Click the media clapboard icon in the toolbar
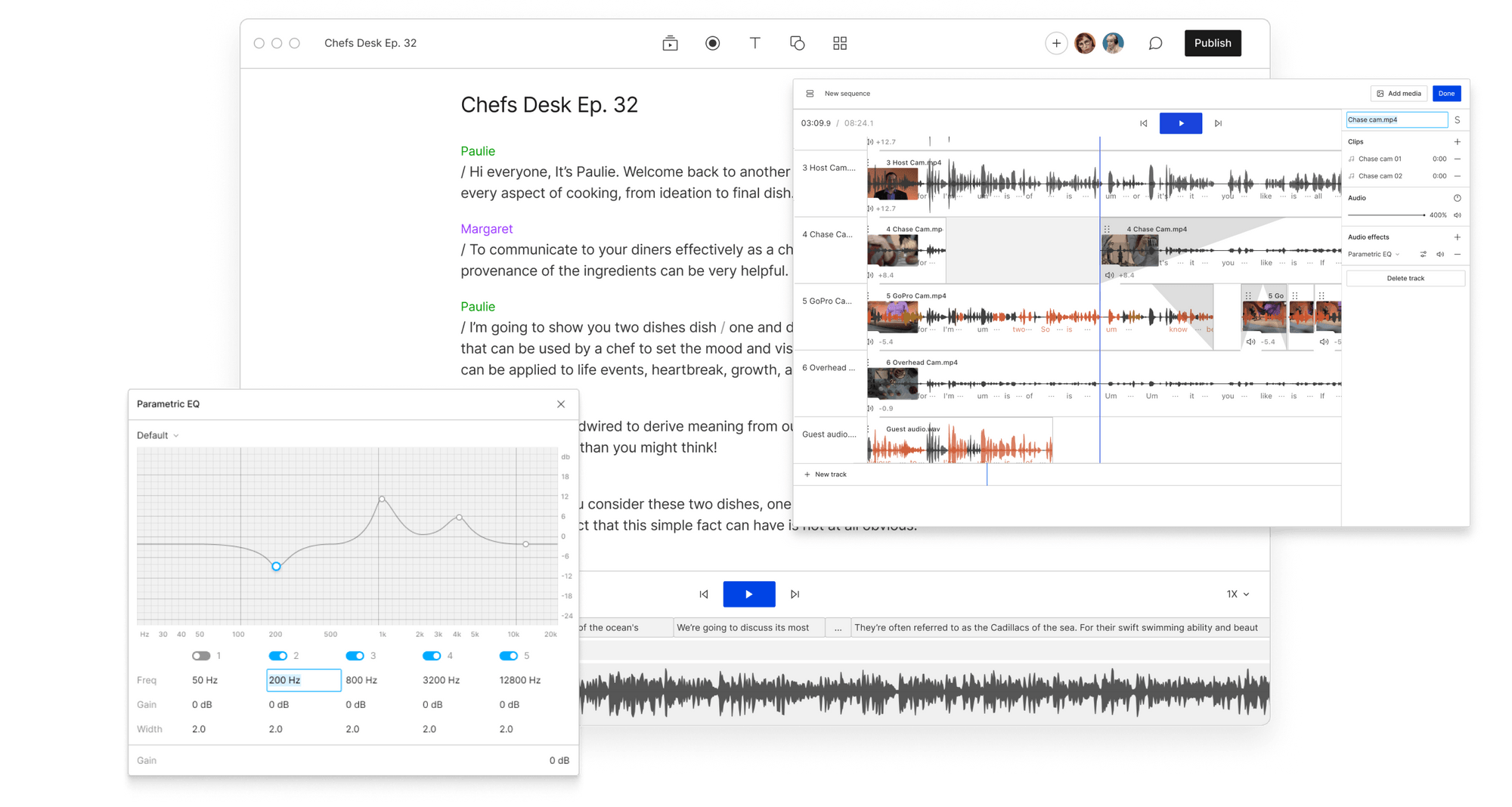This screenshot has height=807, width=1512. [x=670, y=43]
